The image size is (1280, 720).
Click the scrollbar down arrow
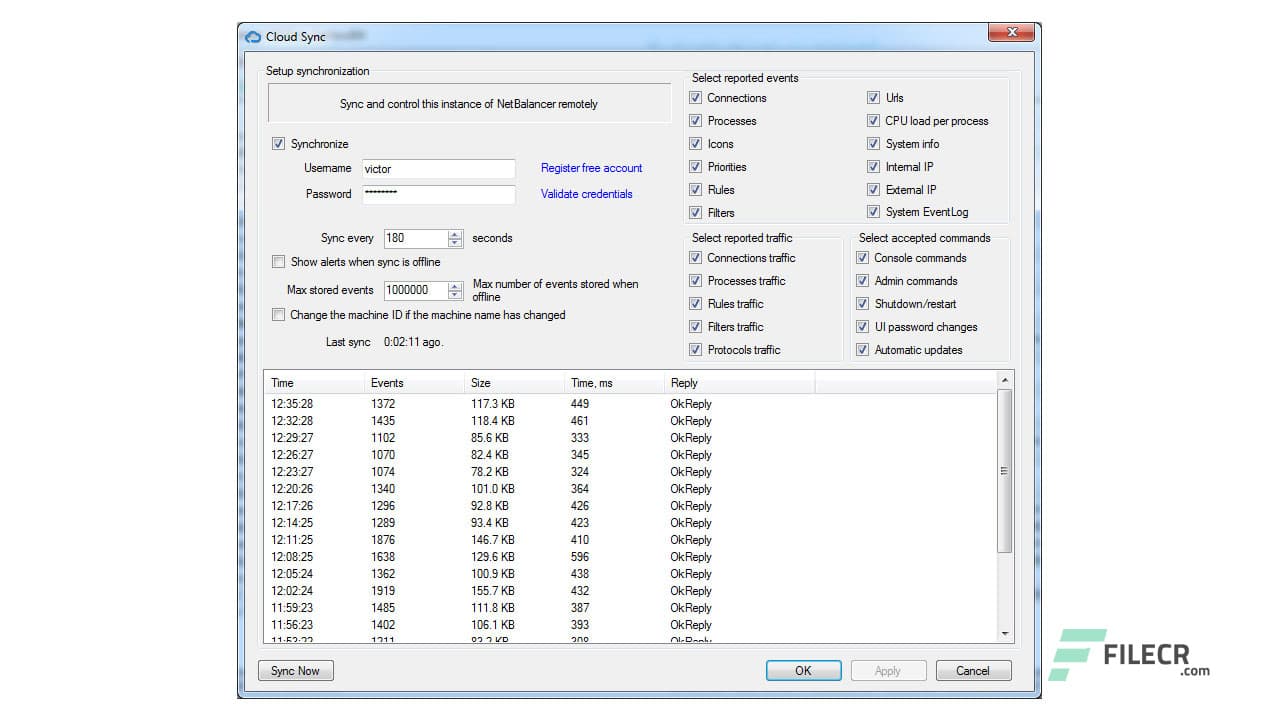pos(1004,633)
